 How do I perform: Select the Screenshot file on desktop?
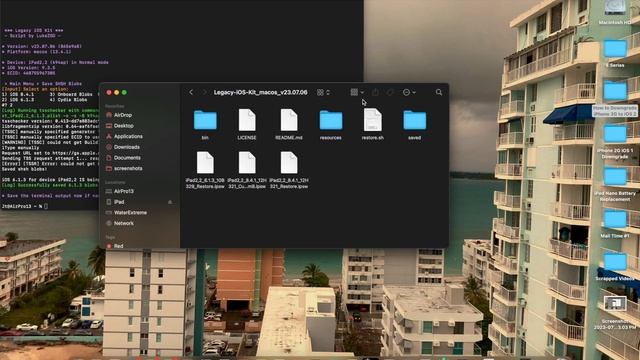pos(615,304)
